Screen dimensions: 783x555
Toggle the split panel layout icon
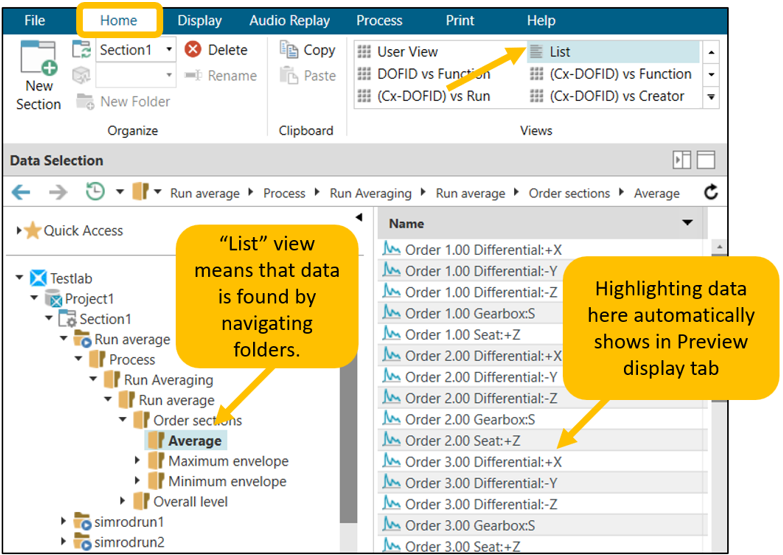tap(682, 160)
